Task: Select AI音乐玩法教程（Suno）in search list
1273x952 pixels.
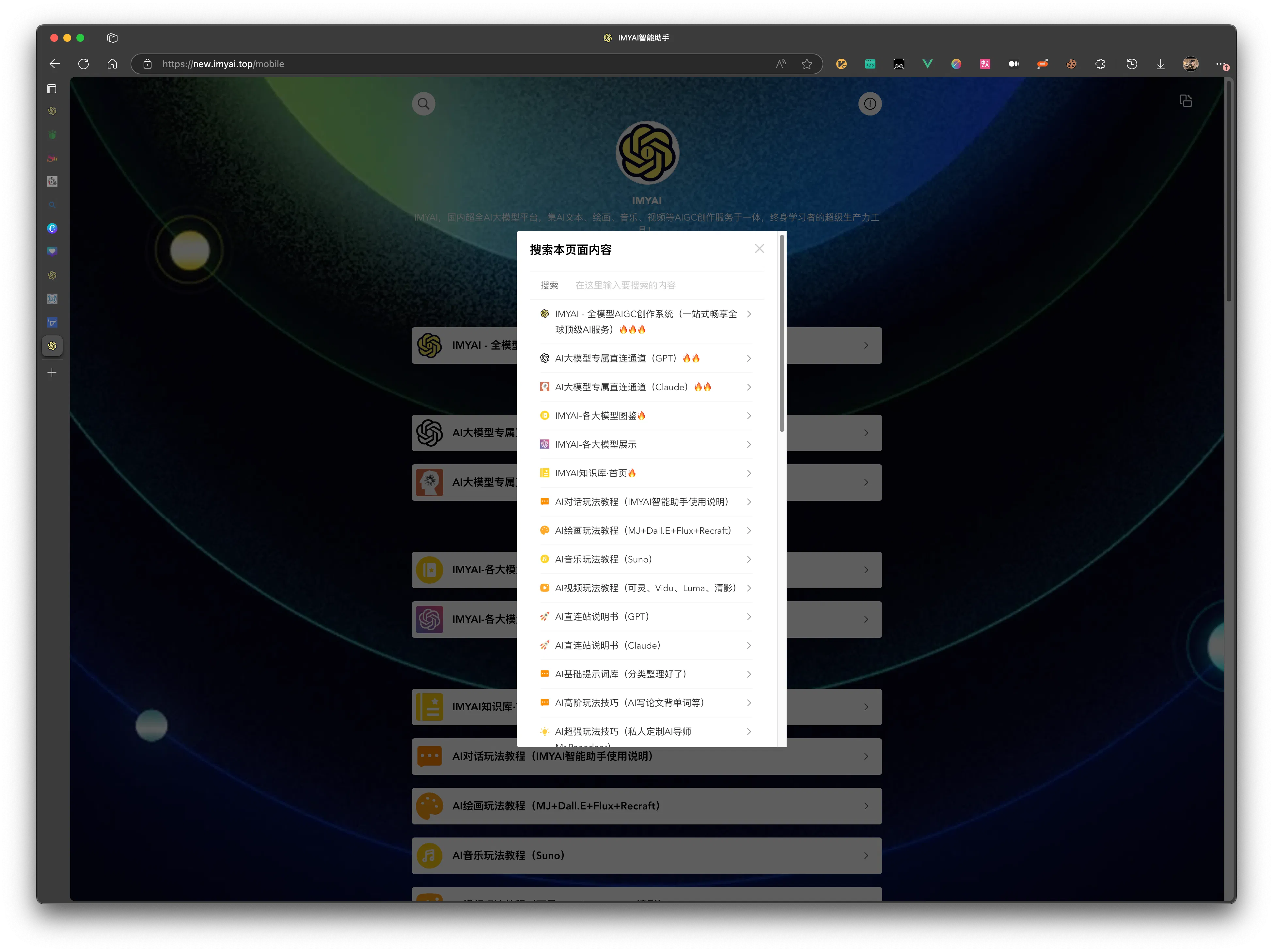Action: pos(646,559)
